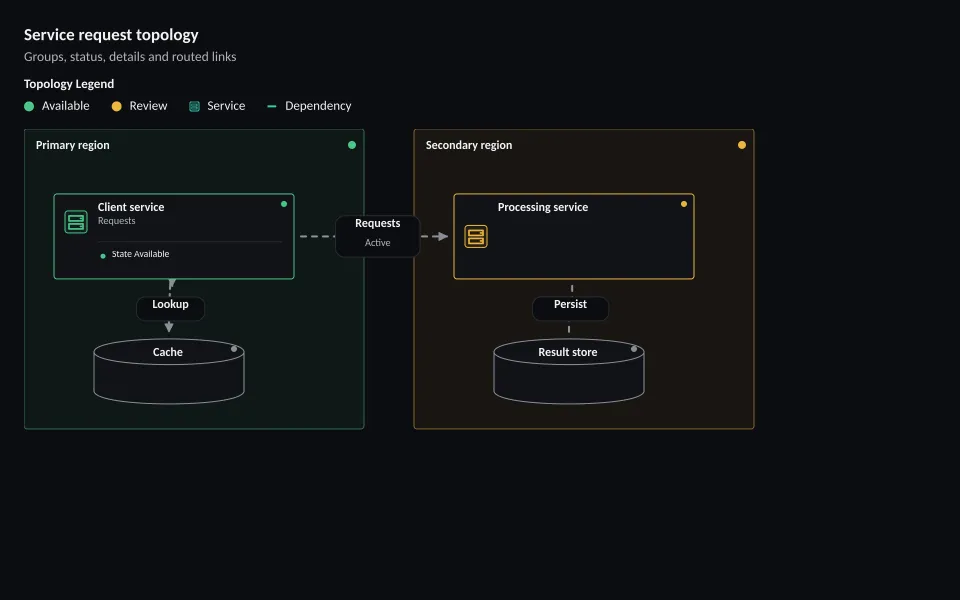
Task: Click the Client service server icon
Action: [76, 222]
